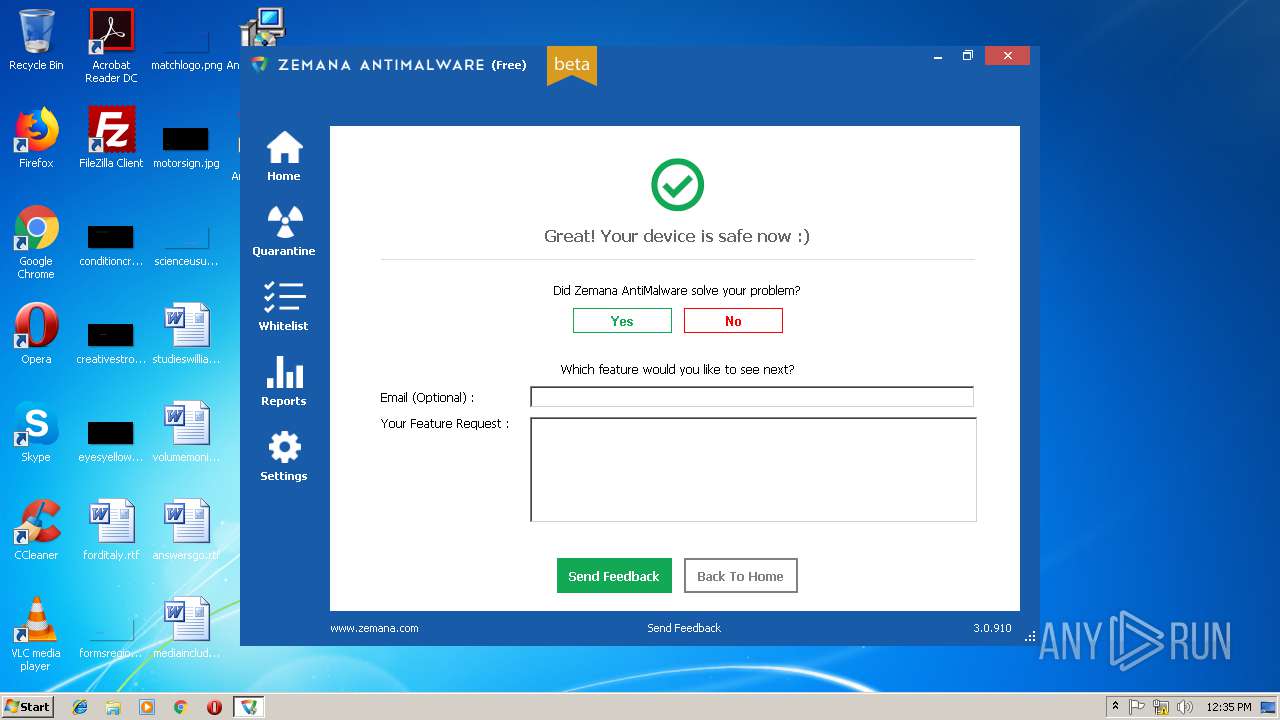The height and width of the screenshot is (720, 1280).
Task: Select the CCleaner desktop icon
Action: (x=36, y=530)
